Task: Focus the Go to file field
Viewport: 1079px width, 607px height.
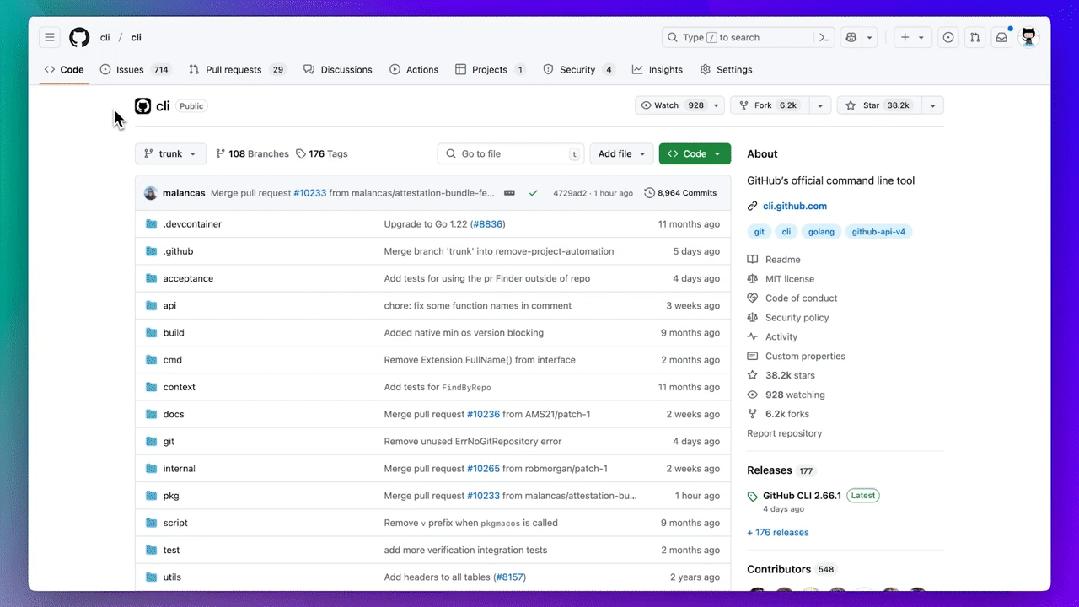Action: (x=511, y=153)
